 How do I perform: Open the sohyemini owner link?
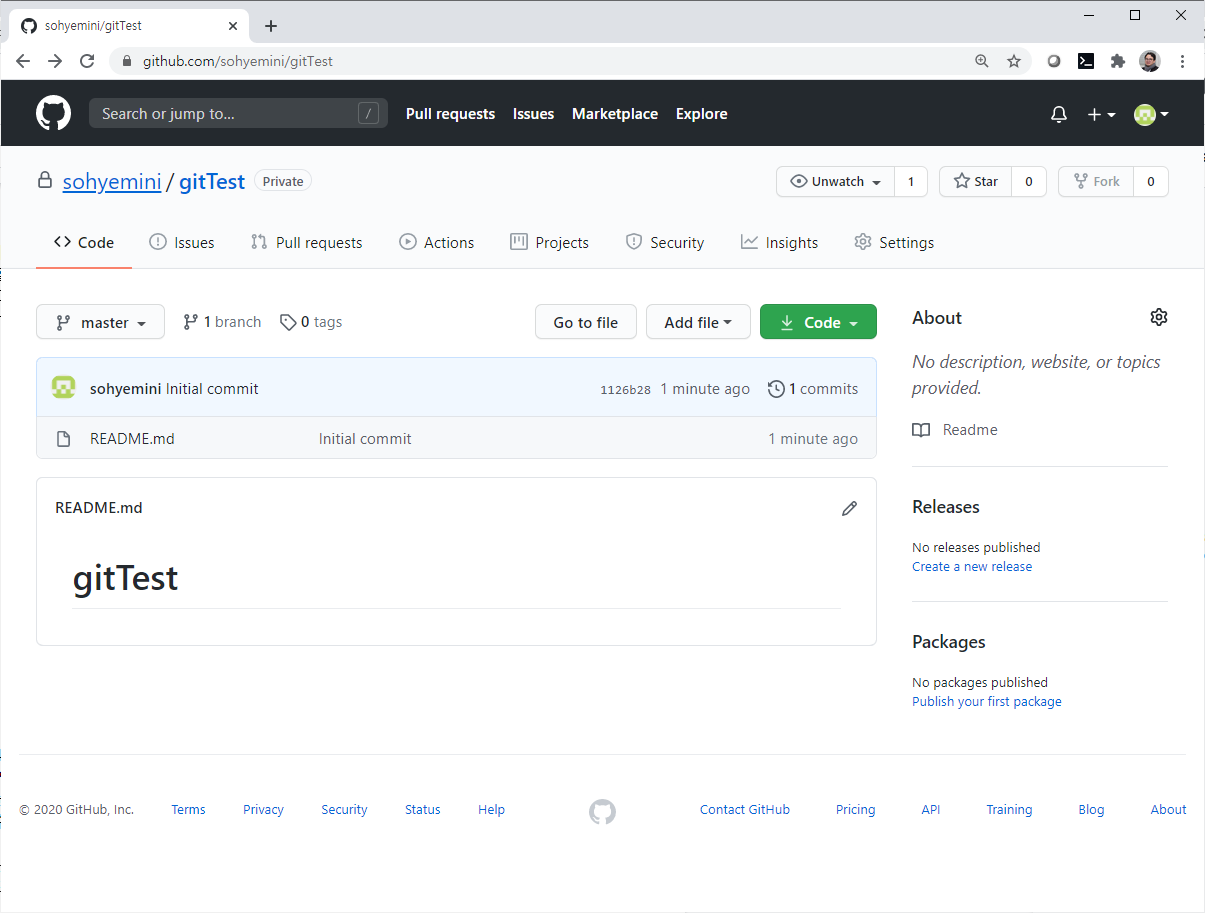(x=112, y=182)
